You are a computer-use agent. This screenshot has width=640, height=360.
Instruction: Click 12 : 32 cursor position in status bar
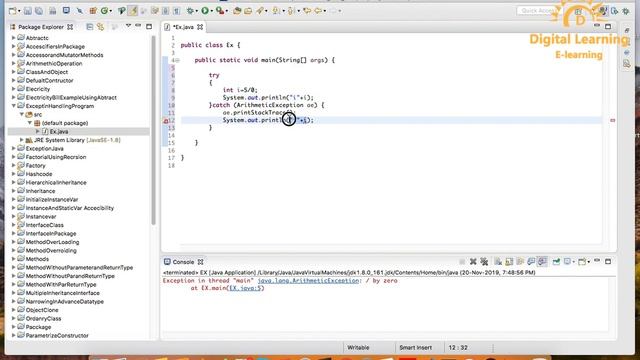(x=458, y=348)
